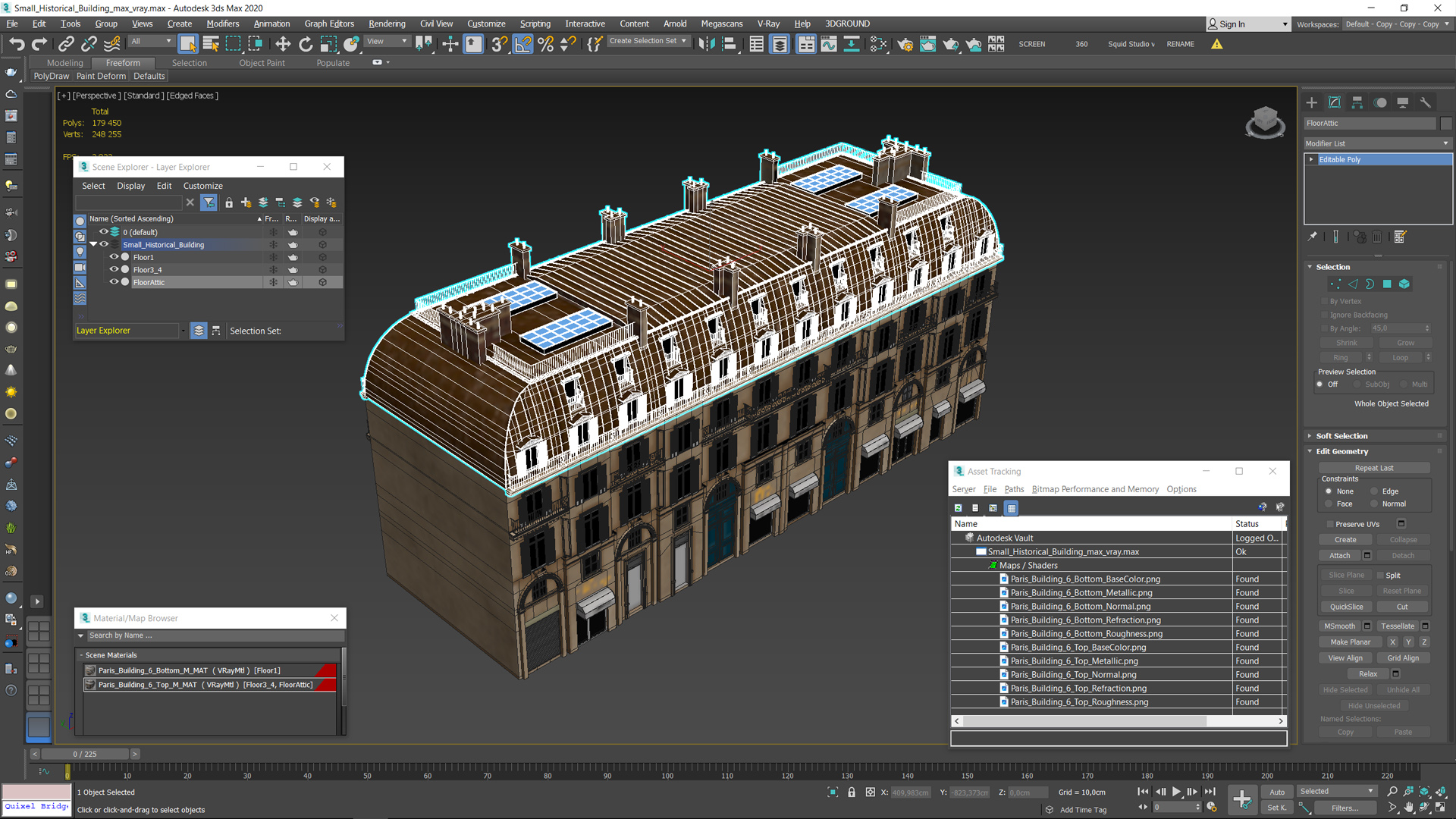This screenshot has width=1456, height=819.
Task: Toggle Percent Snap in toolbar
Action: click(545, 44)
